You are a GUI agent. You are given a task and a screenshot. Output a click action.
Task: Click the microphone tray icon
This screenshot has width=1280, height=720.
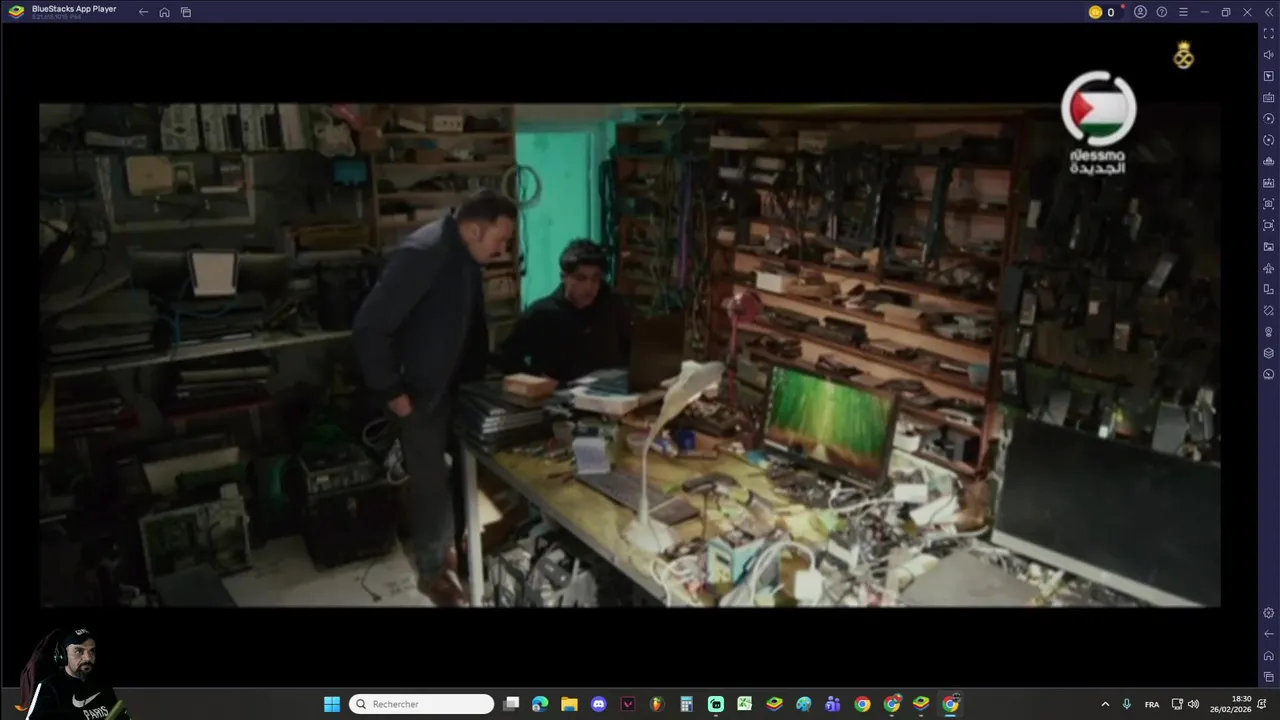click(x=1127, y=704)
